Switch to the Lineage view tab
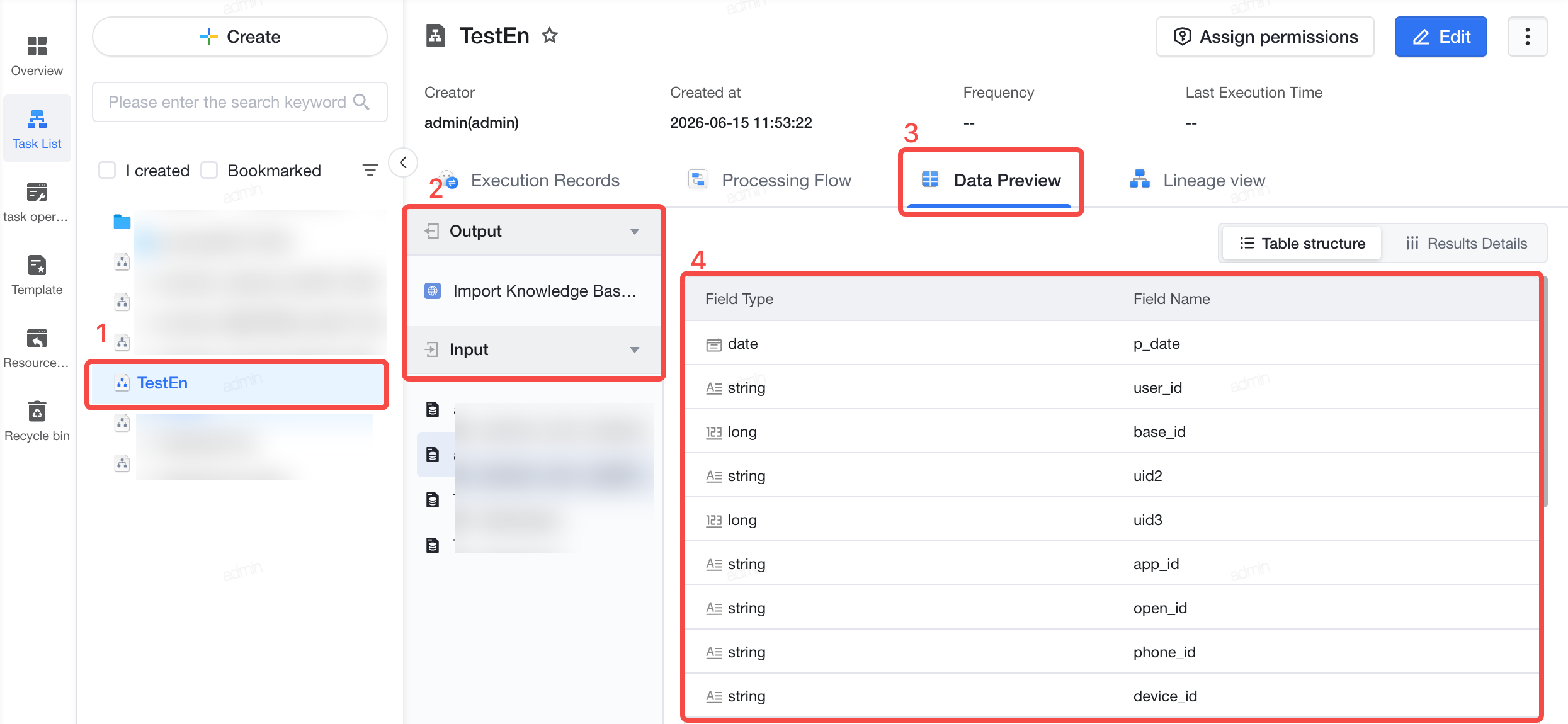Viewport: 1568px width, 724px height. pyautogui.click(x=1198, y=181)
